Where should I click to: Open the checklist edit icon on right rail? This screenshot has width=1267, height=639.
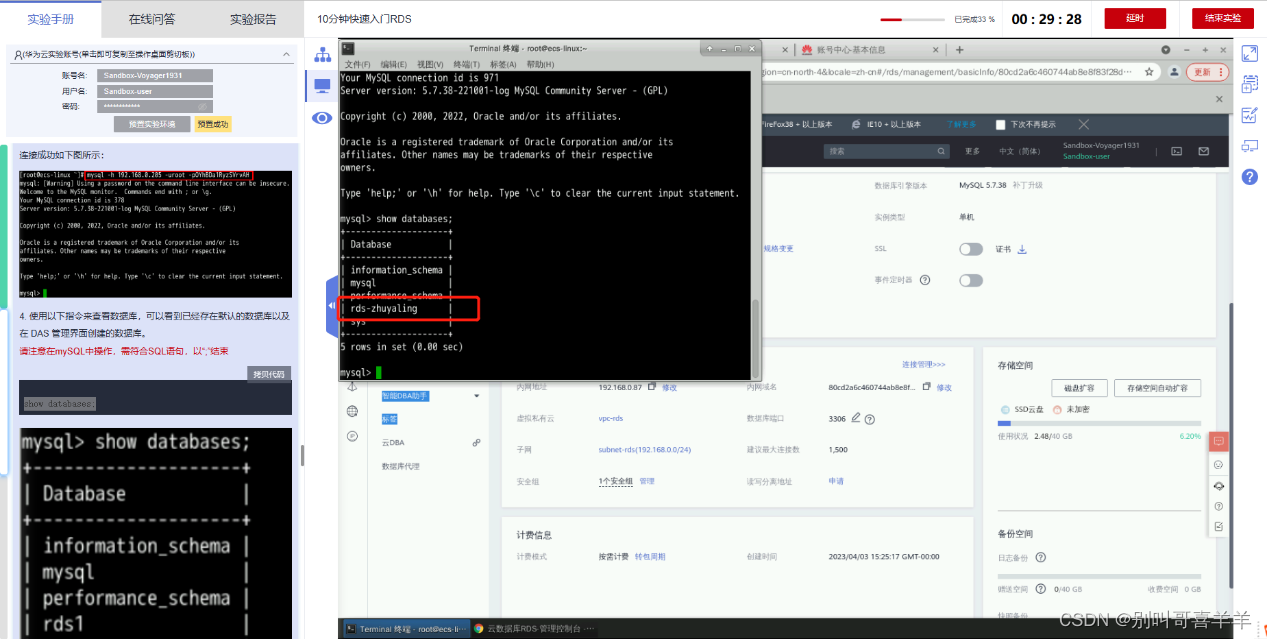tap(1249, 115)
